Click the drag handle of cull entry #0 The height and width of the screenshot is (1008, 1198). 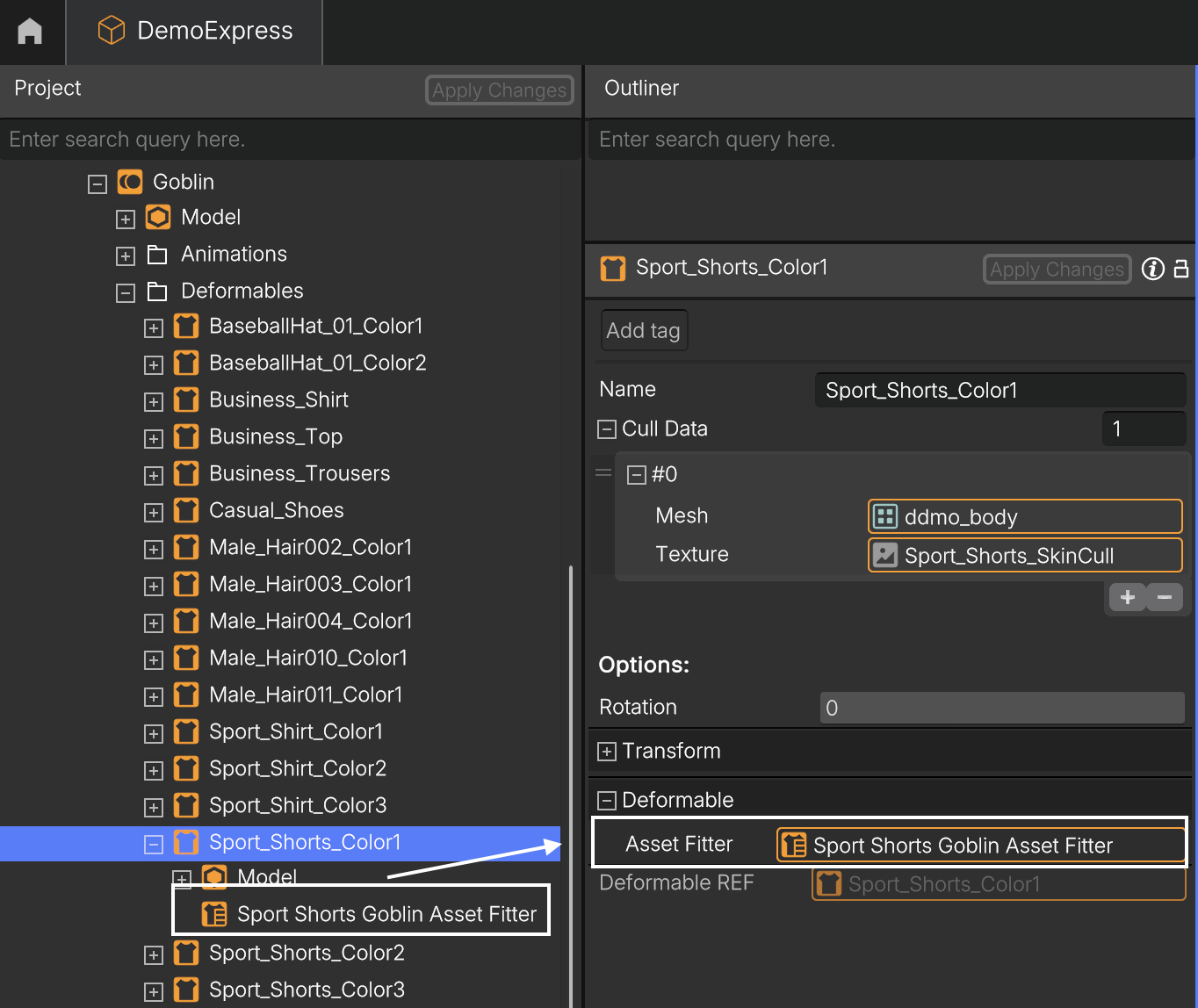(603, 473)
